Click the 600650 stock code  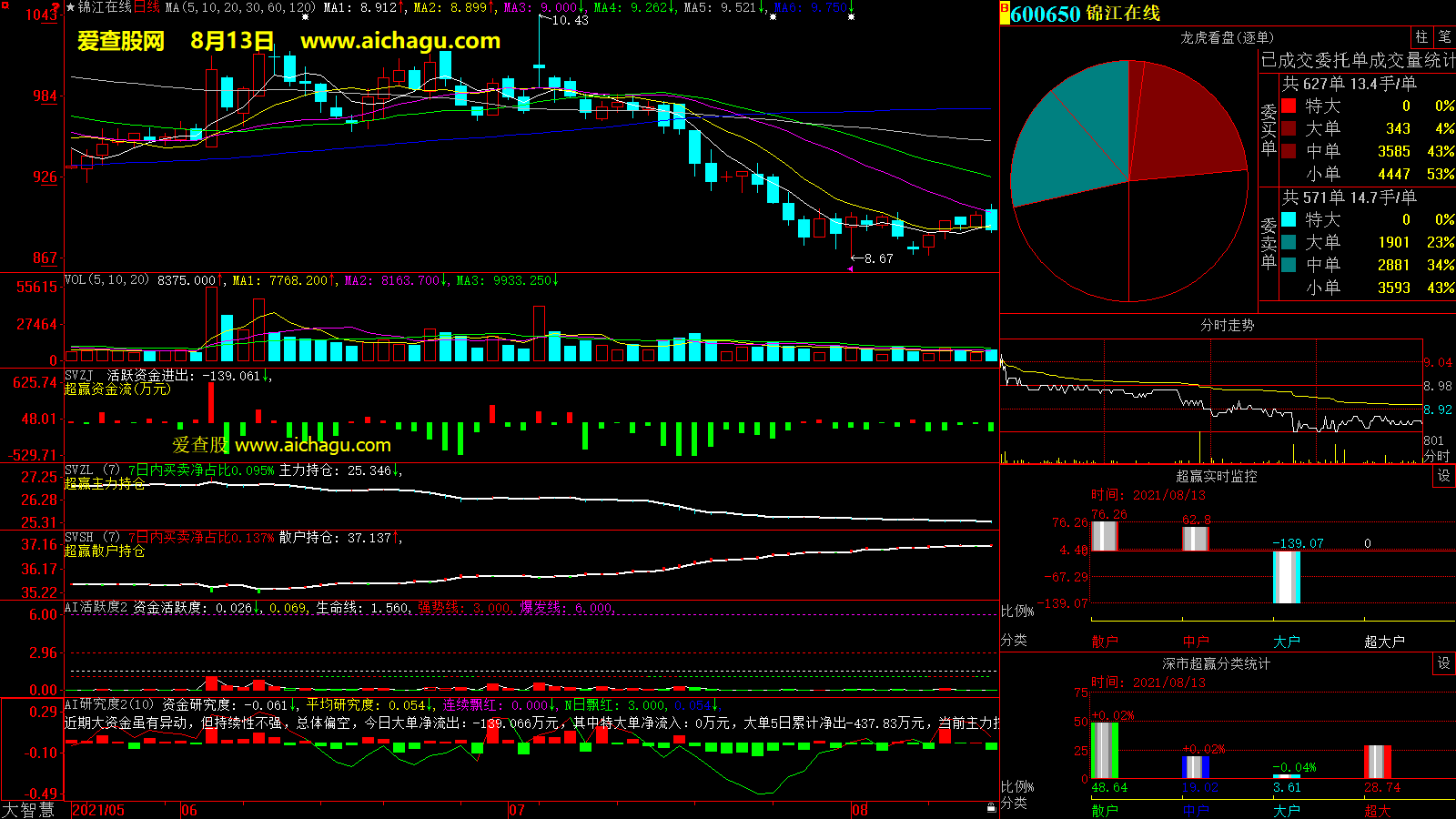point(1046,14)
